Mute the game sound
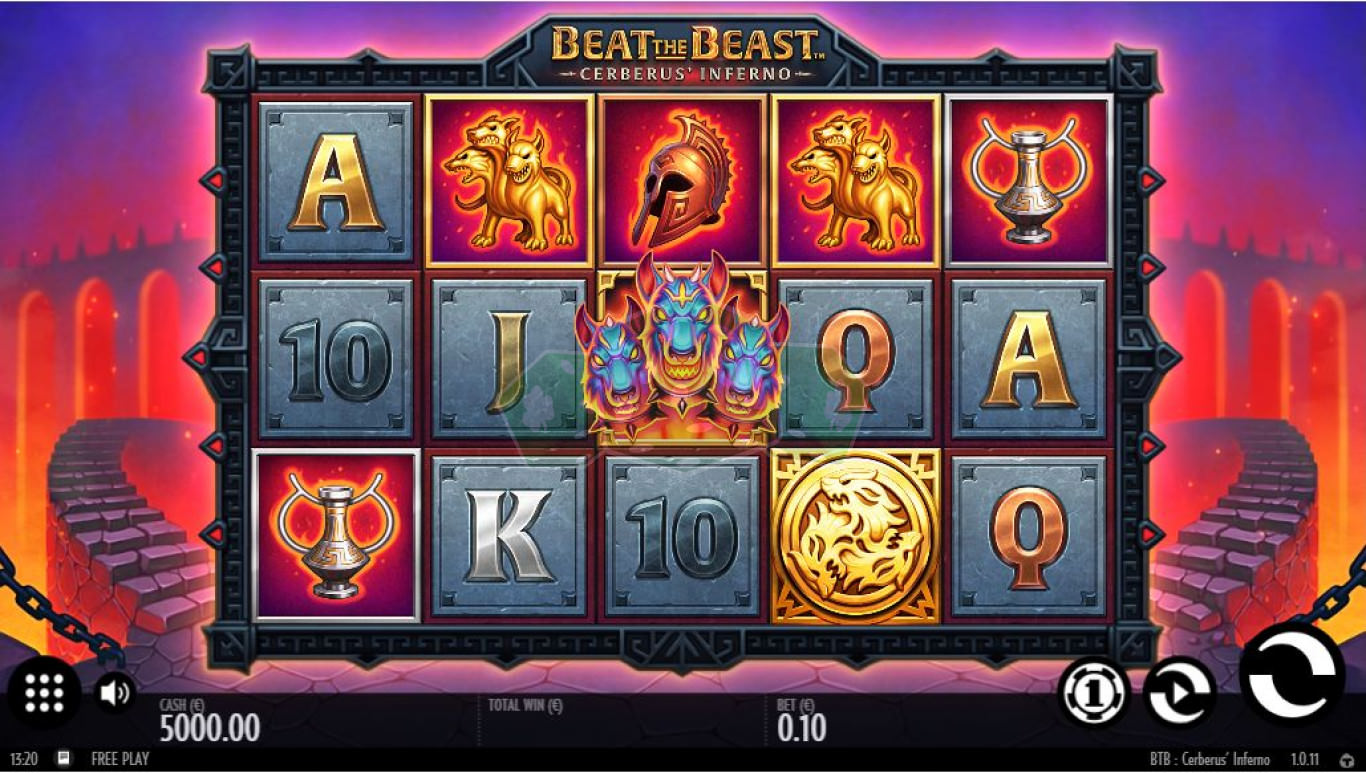Viewport: 1366px width, 773px height. (x=115, y=692)
